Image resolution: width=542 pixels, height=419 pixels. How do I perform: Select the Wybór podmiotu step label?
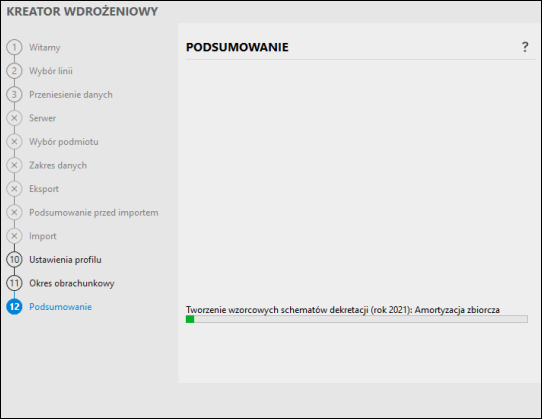64,142
